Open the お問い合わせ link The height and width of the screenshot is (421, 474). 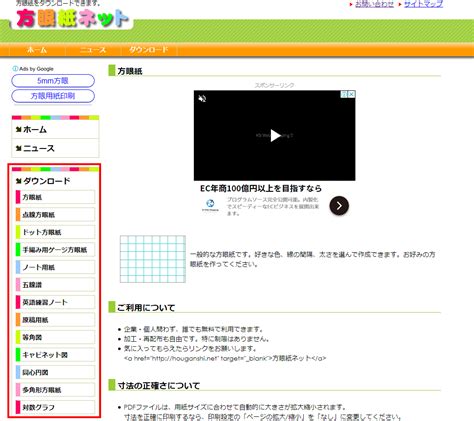374,4
